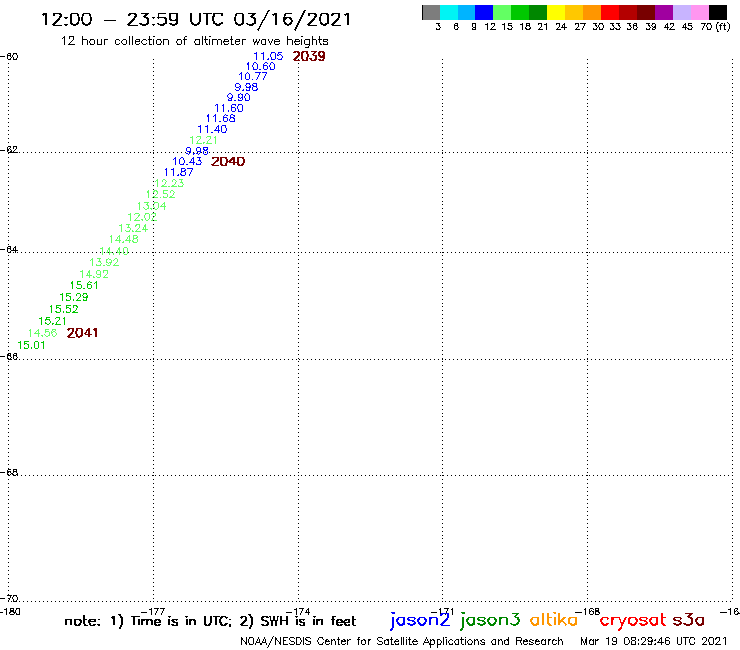Click the -174 longitude axis label

[298, 611]
